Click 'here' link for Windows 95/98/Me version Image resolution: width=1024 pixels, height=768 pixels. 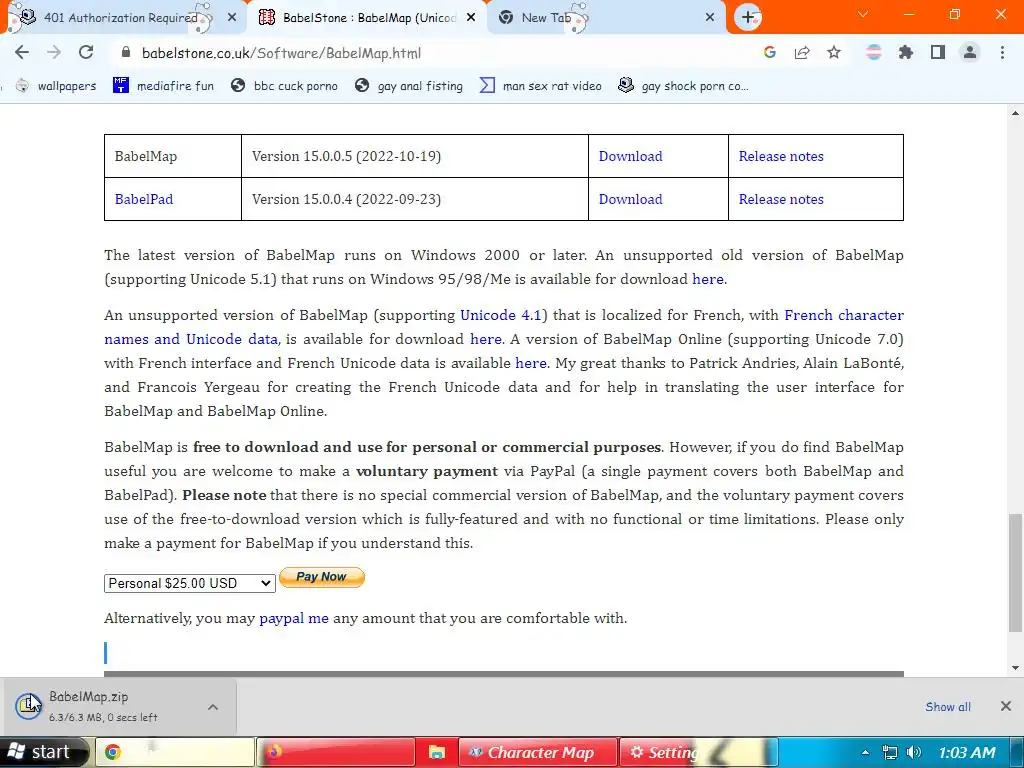pos(708,279)
